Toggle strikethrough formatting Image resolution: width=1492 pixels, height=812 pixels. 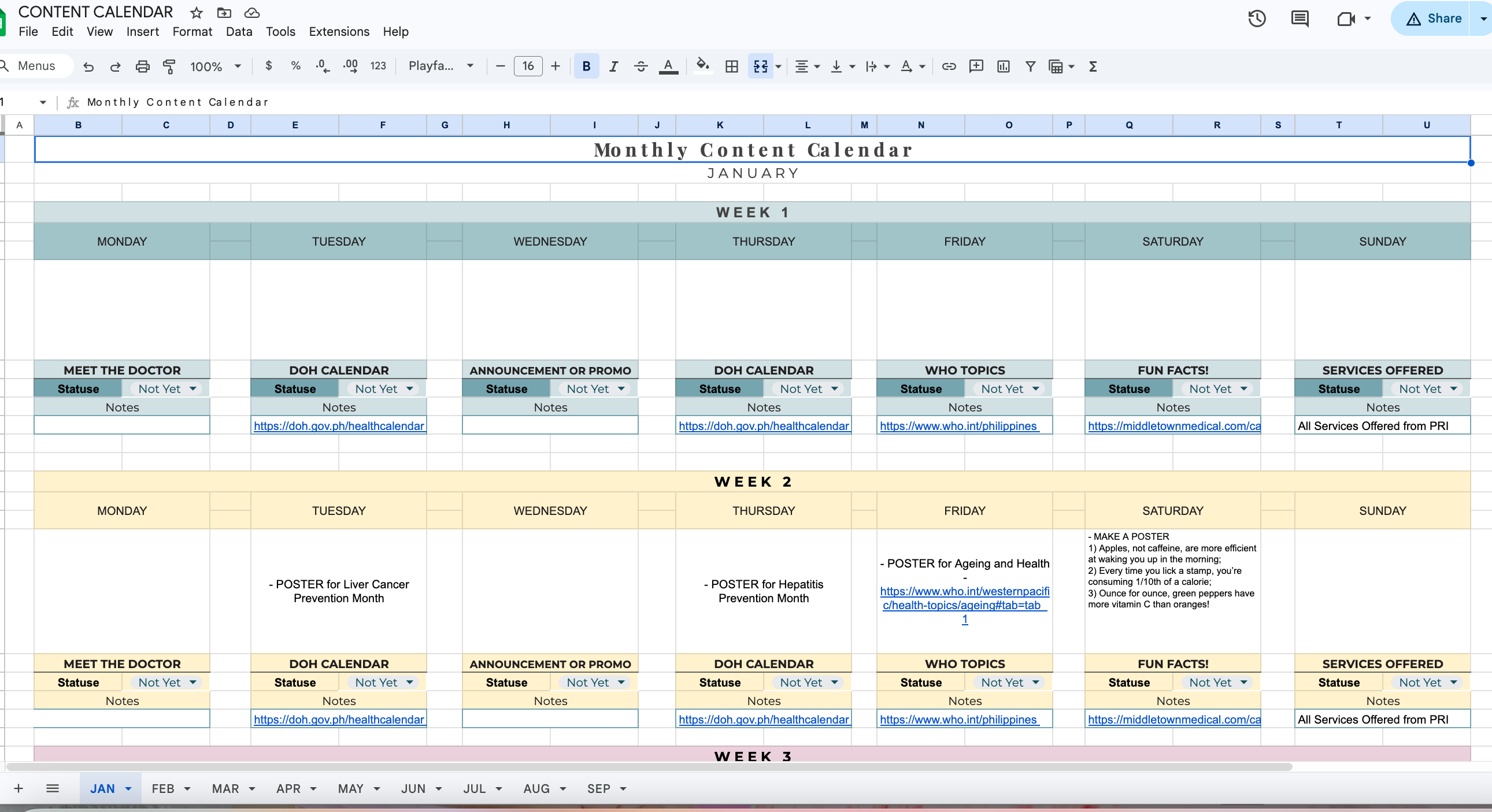pos(641,66)
